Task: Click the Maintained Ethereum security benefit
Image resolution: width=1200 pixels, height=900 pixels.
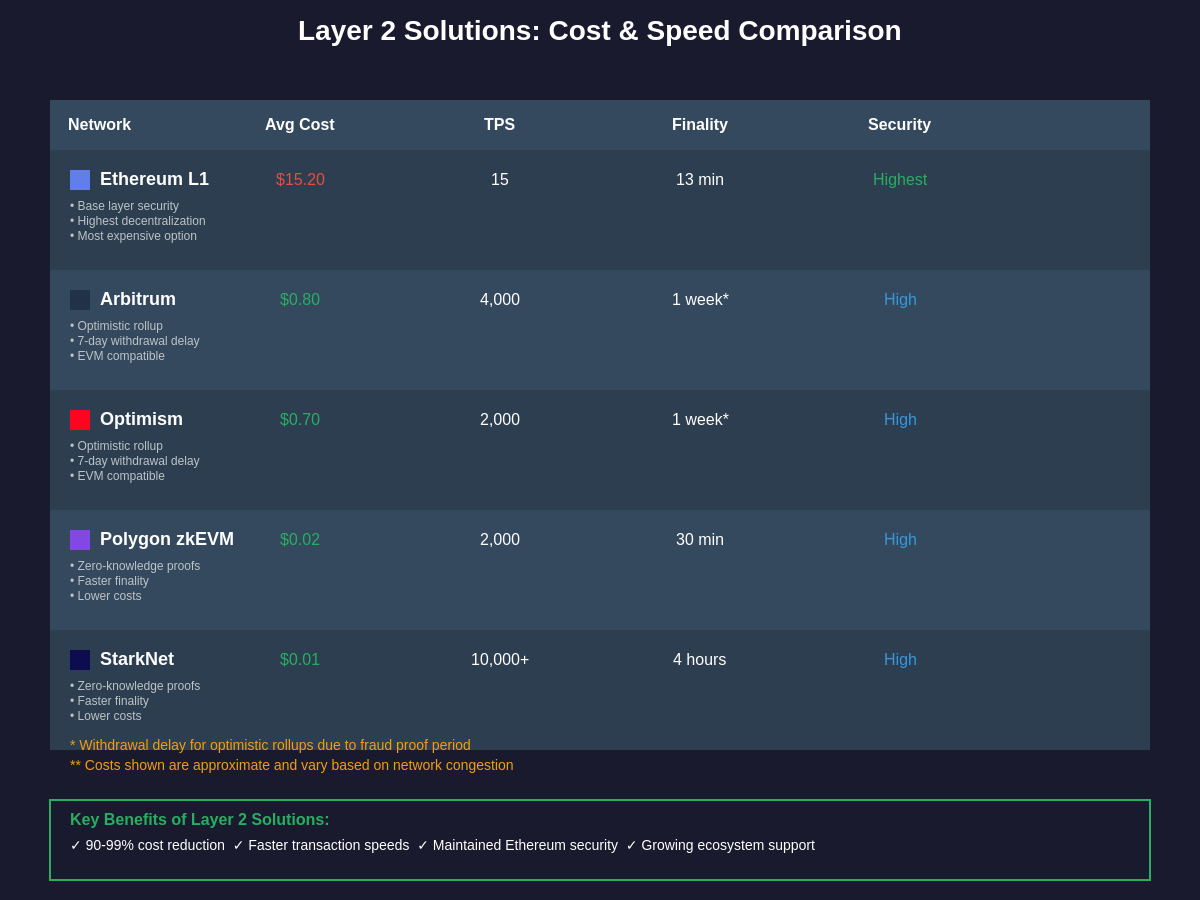Action: tap(518, 845)
